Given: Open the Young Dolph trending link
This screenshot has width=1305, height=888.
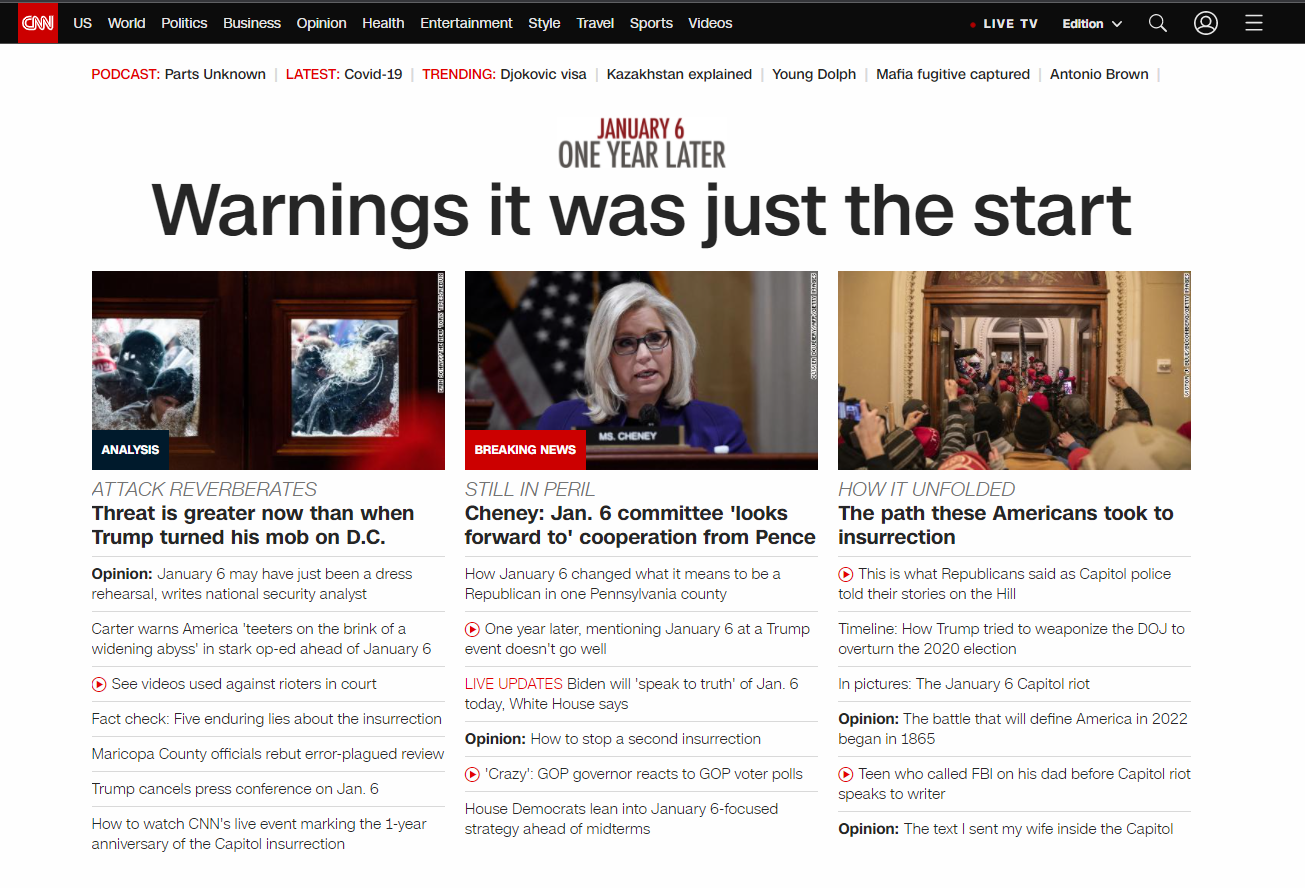Looking at the screenshot, I should (814, 74).
